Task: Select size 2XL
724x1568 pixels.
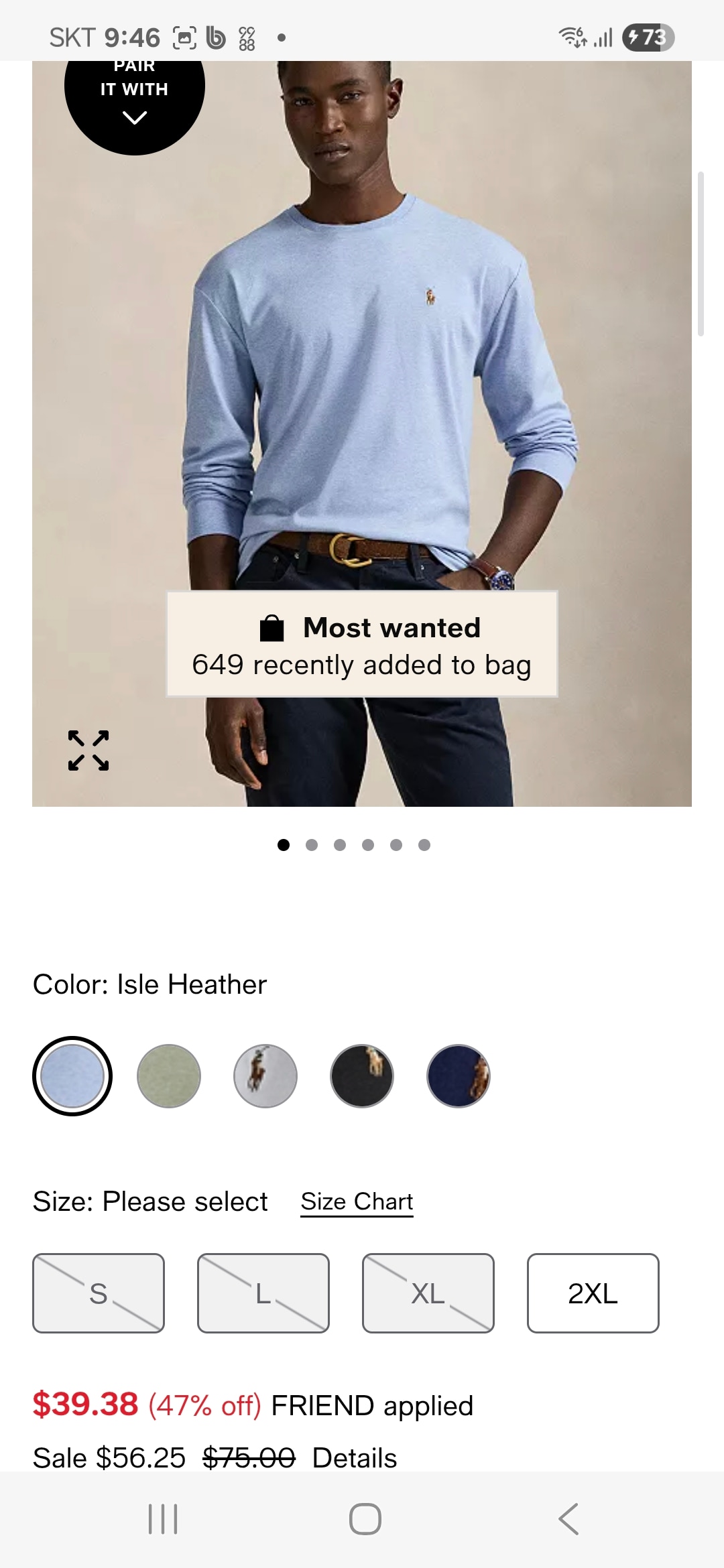Action: [593, 1293]
